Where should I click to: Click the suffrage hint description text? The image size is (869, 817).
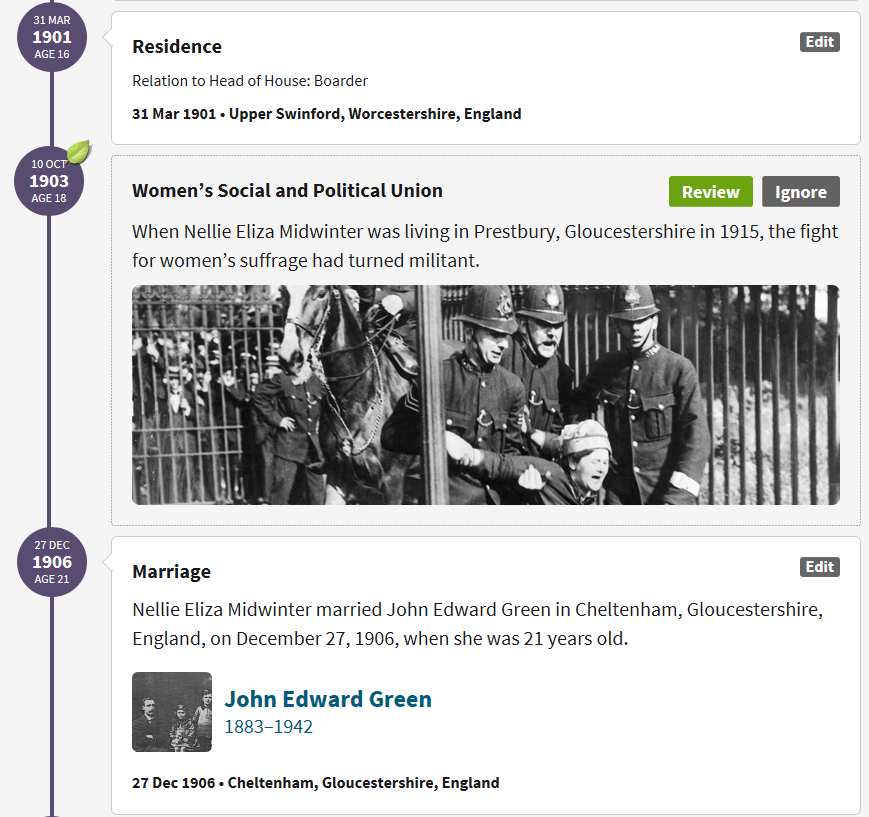coord(485,246)
